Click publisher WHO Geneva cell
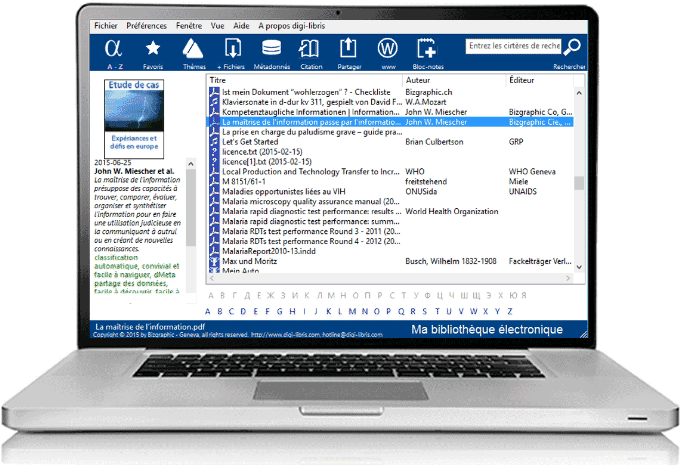This screenshot has height=465, width=680. pyautogui.click(x=532, y=172)
